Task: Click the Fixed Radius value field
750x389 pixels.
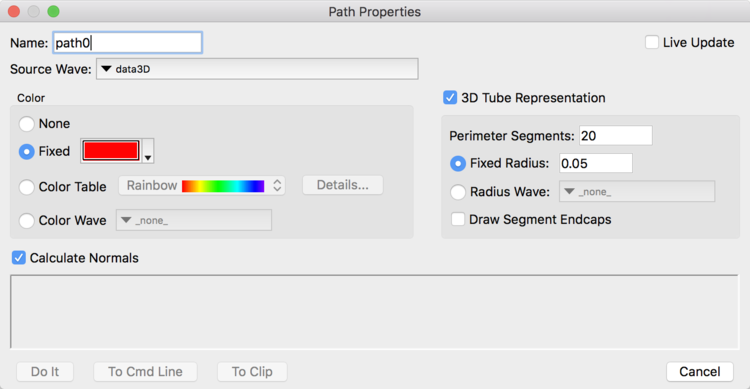Action: coord(596,164)
